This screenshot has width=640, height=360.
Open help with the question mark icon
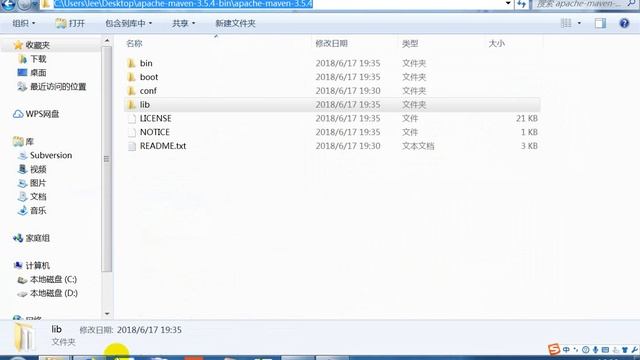[x=624, y=23]
